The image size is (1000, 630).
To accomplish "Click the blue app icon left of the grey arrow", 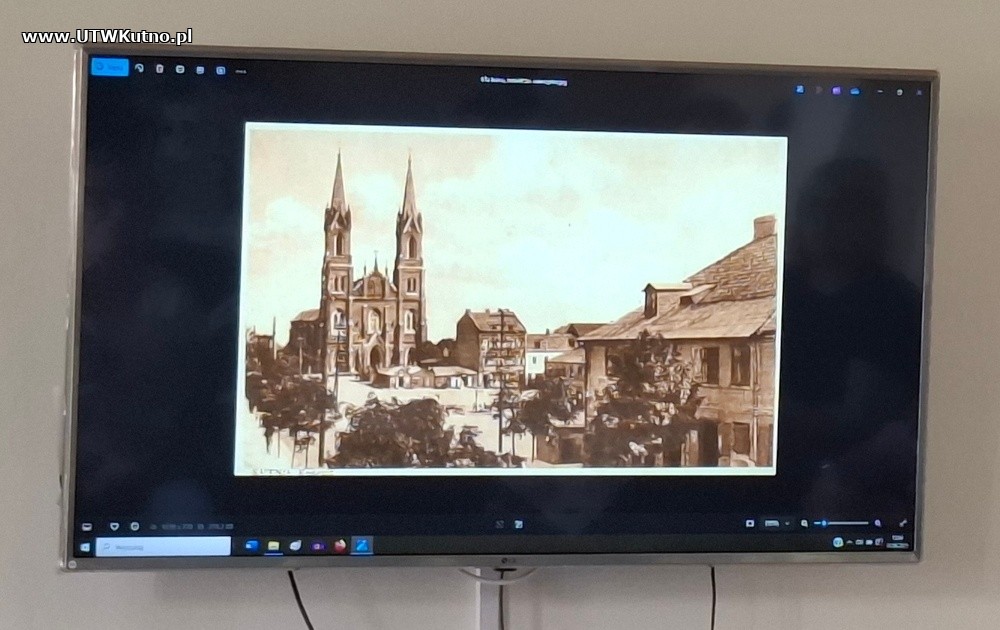I will 800,90.
